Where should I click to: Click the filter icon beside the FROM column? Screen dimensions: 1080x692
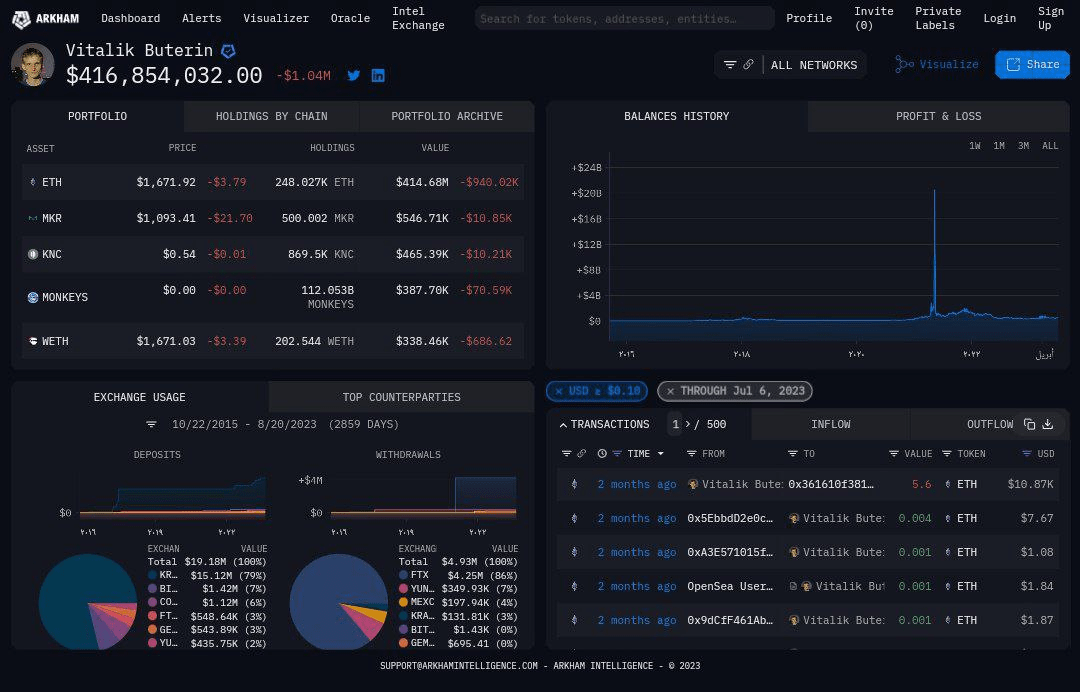tap(692, 454)
